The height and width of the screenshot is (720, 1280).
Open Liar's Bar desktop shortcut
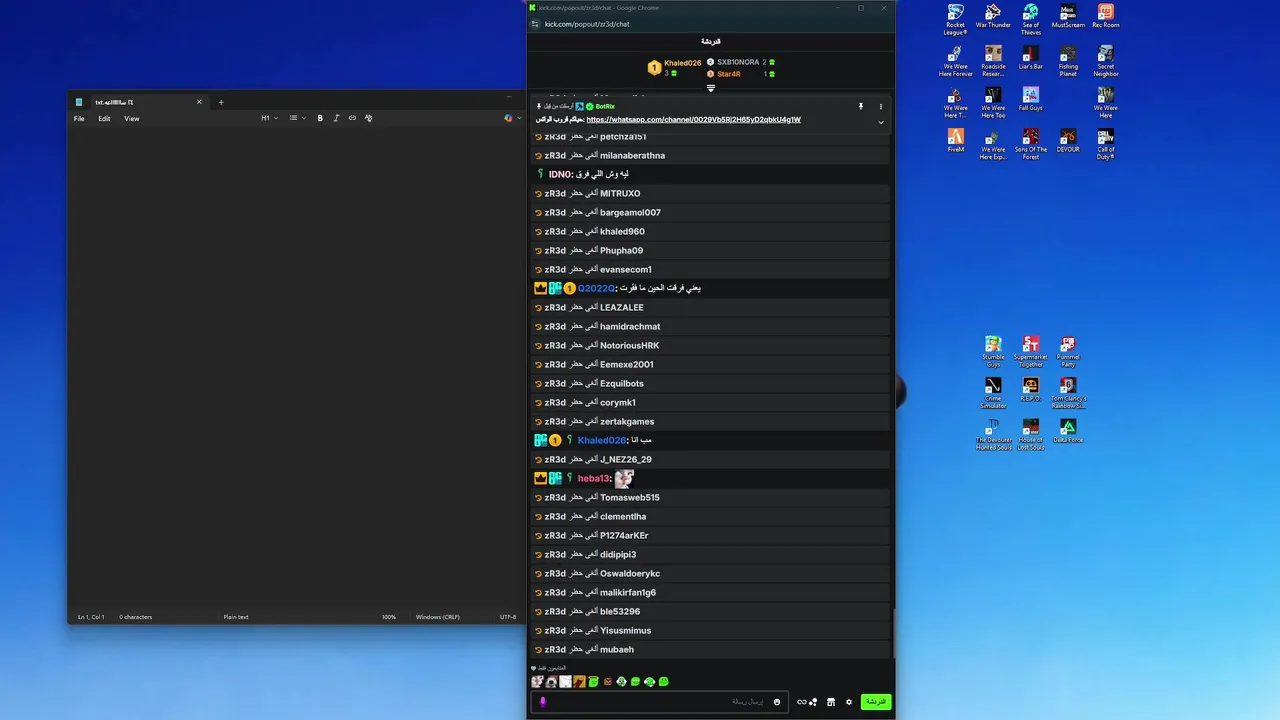pyautogui.click(x=1031, y=57)
